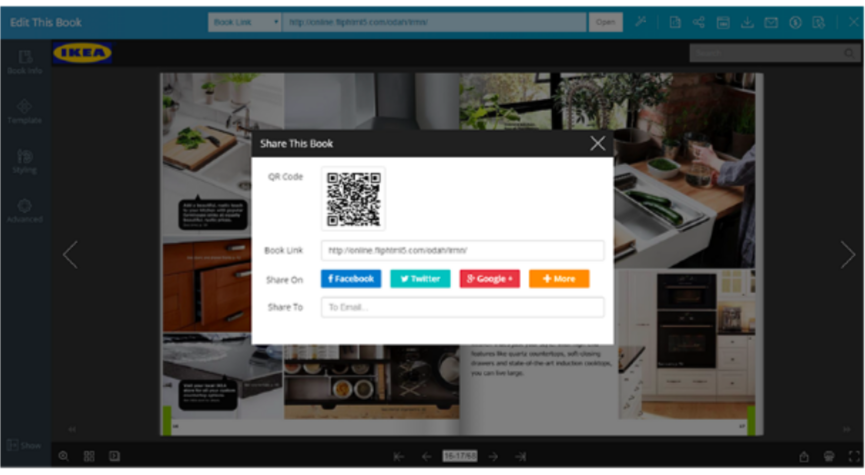The image size is (865, 475).
Task: Click the URL field in top bar
Action: [x=434, y=22]
